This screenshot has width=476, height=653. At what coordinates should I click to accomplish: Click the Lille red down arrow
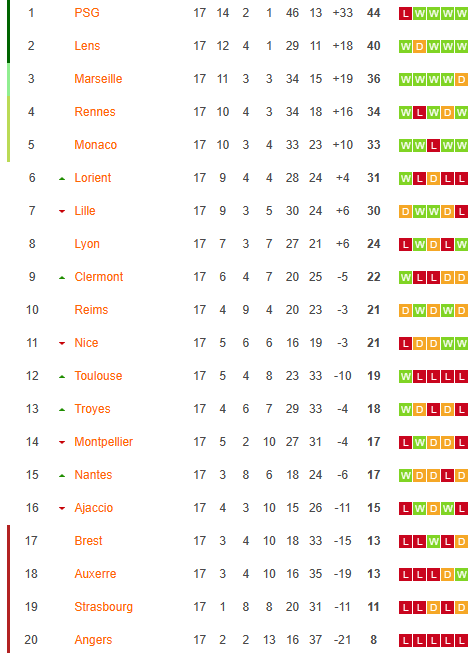pyautogui.click(x=62, y=212)
